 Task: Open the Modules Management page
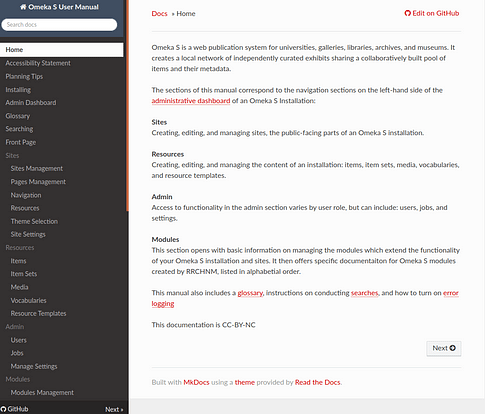click(x=42, y=393)
